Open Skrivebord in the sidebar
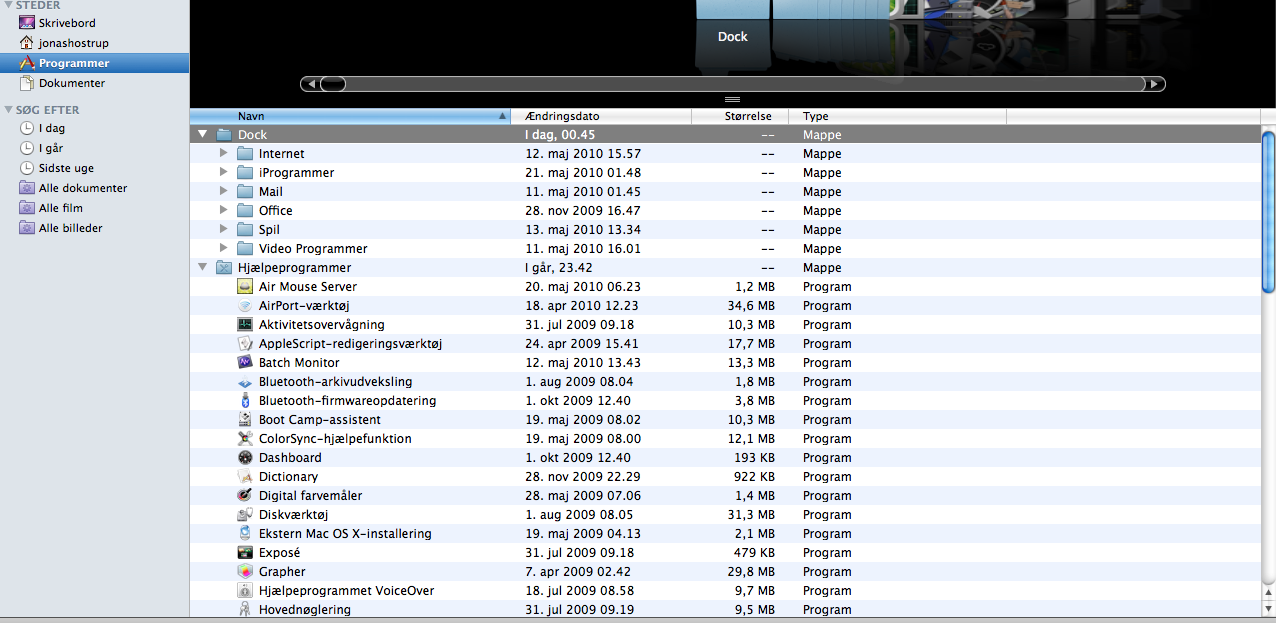This screenshot has height=623, width=1276. point(68,23)
